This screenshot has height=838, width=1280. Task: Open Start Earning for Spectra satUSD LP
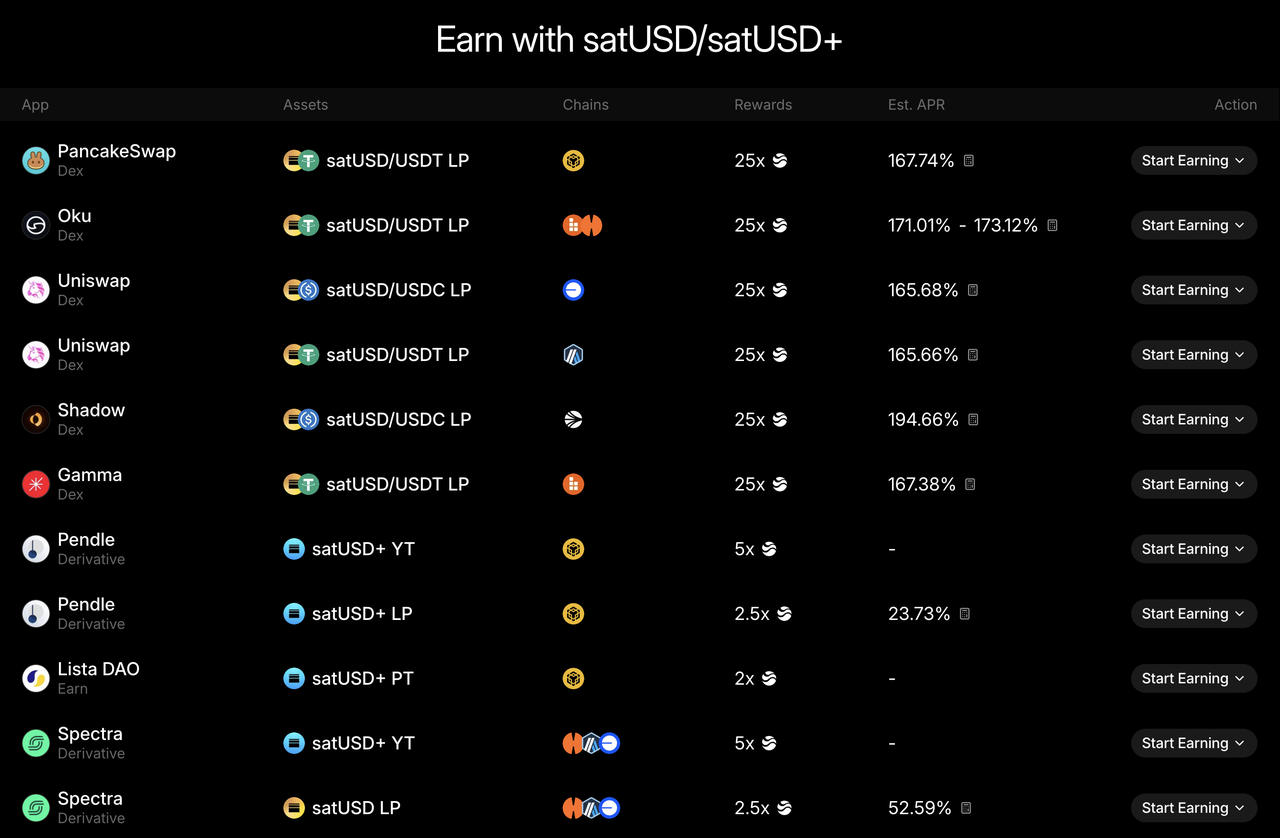[1194, 808]
